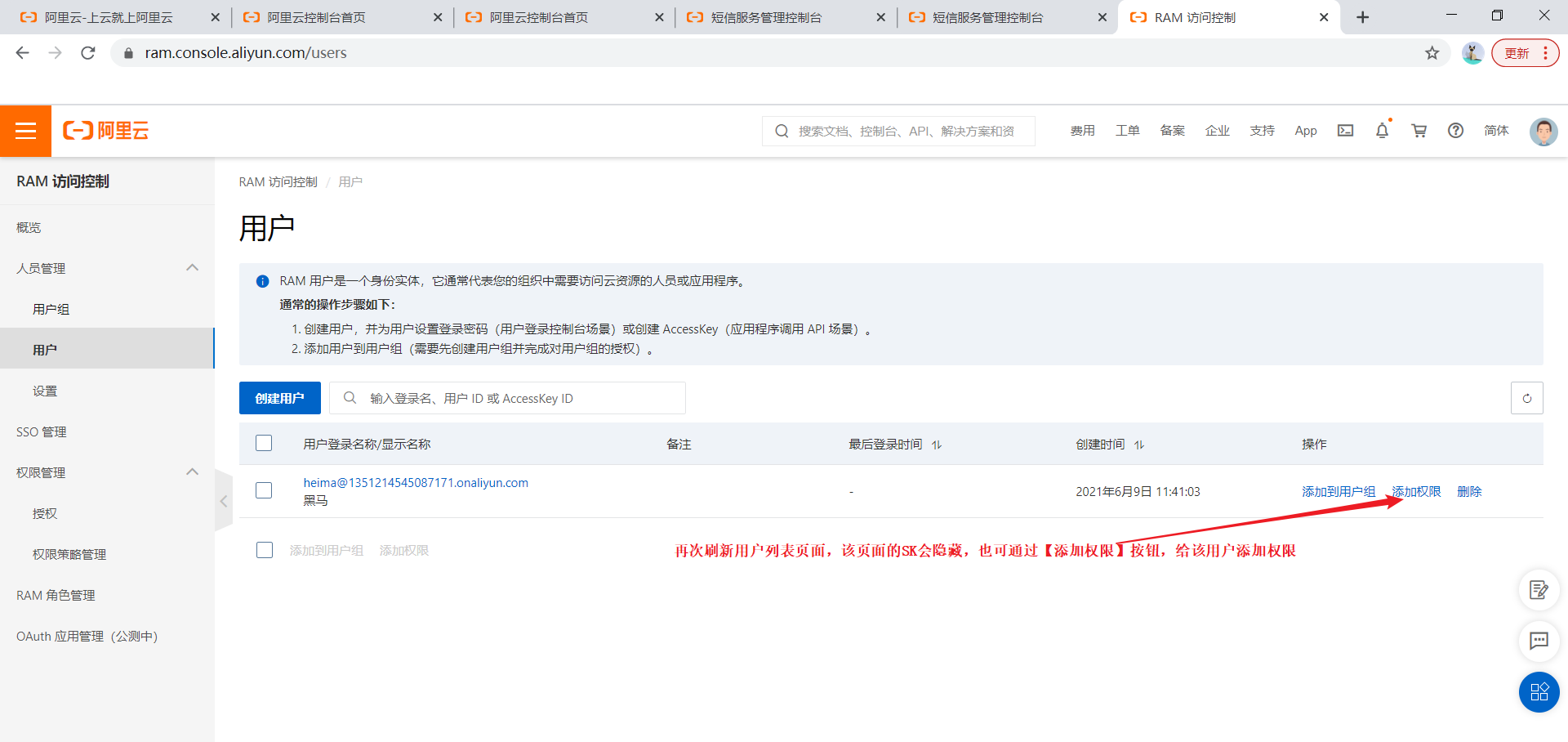Open the Cloud Shell terminal icon
The height and width of the screenshot is (742, 1568).
(x=1345, y=131)
